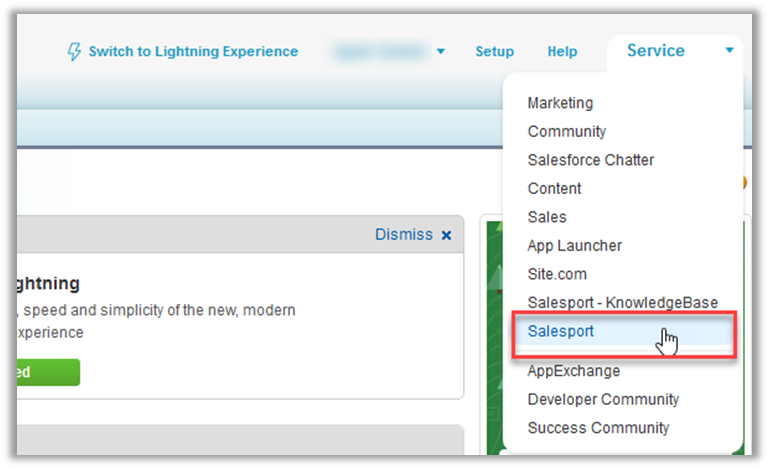This screenshot has height=469, width=769.
Task: Switch to Lightning Experience link
Action: (193, 51)
